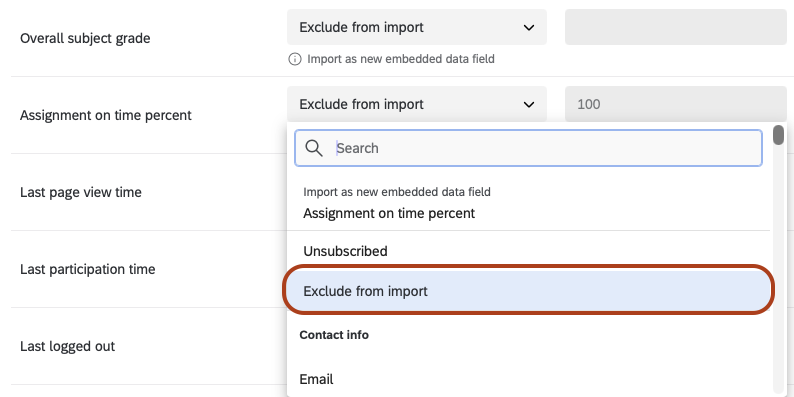Click the Last participation time label

tap(88, 269)
